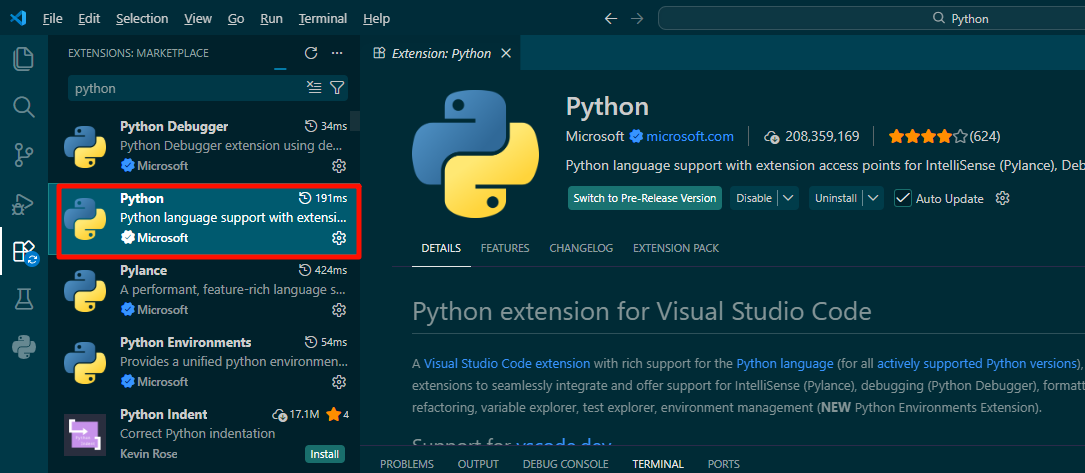The width and height of the screenshot is (1085, 473).
Task: Open manage gear for Python extension row
Action: [338, 238]
